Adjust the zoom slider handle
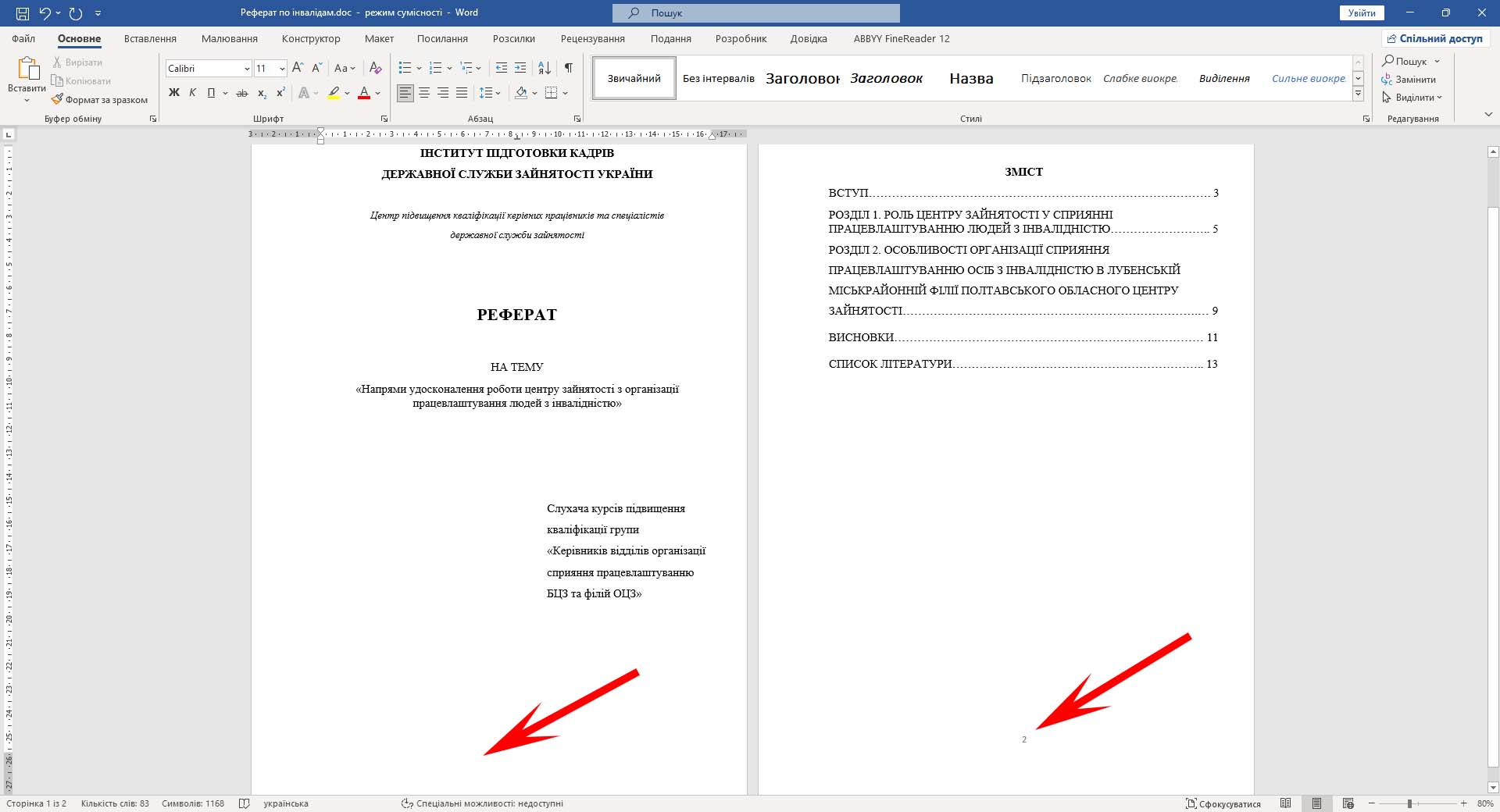The image size is (1500, 812). pyautogui.click(x=1410, y=803)
